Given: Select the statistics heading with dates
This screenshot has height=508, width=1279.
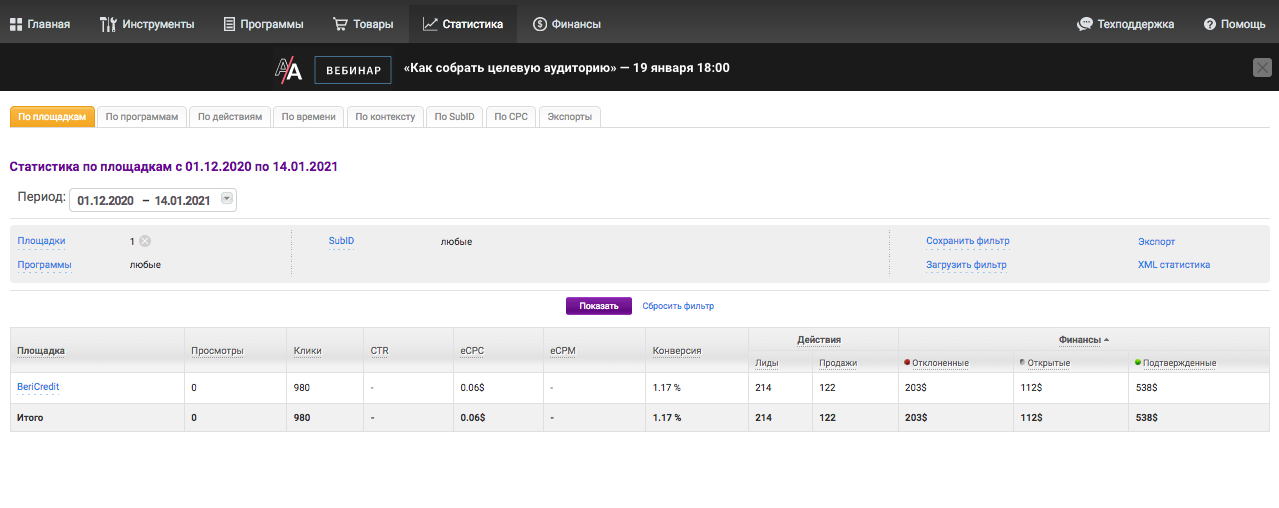Looking at the screenshot, I should [x=173, y=167].
